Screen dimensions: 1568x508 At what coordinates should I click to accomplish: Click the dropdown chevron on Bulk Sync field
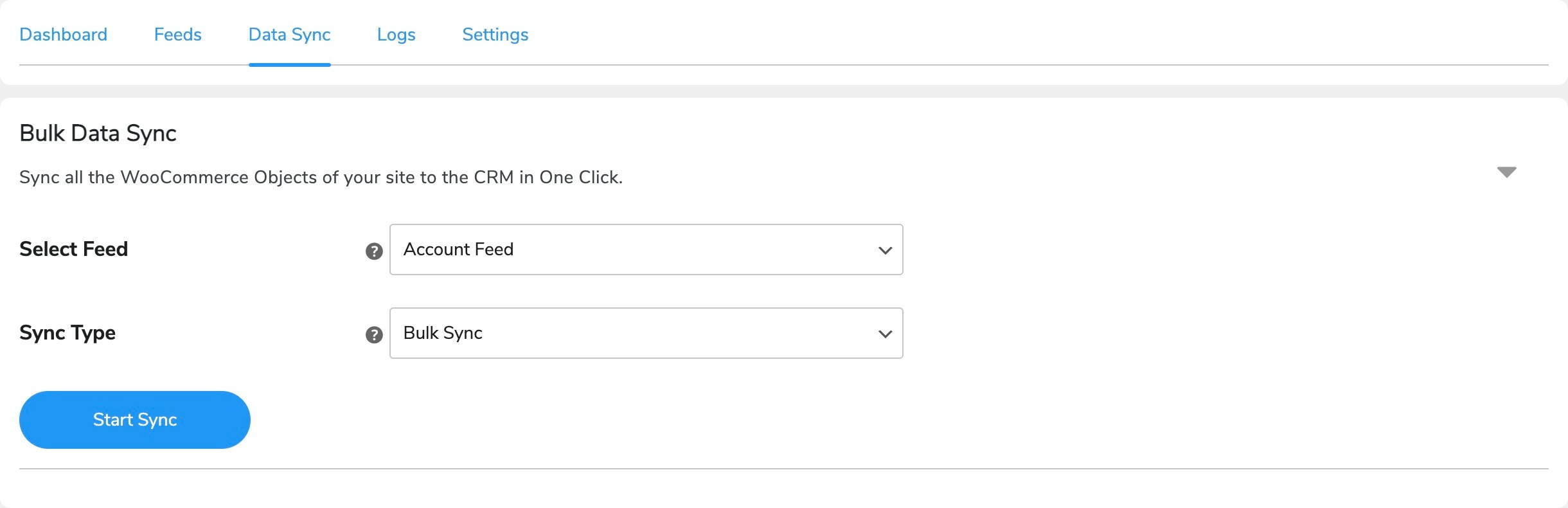(884, 333)
